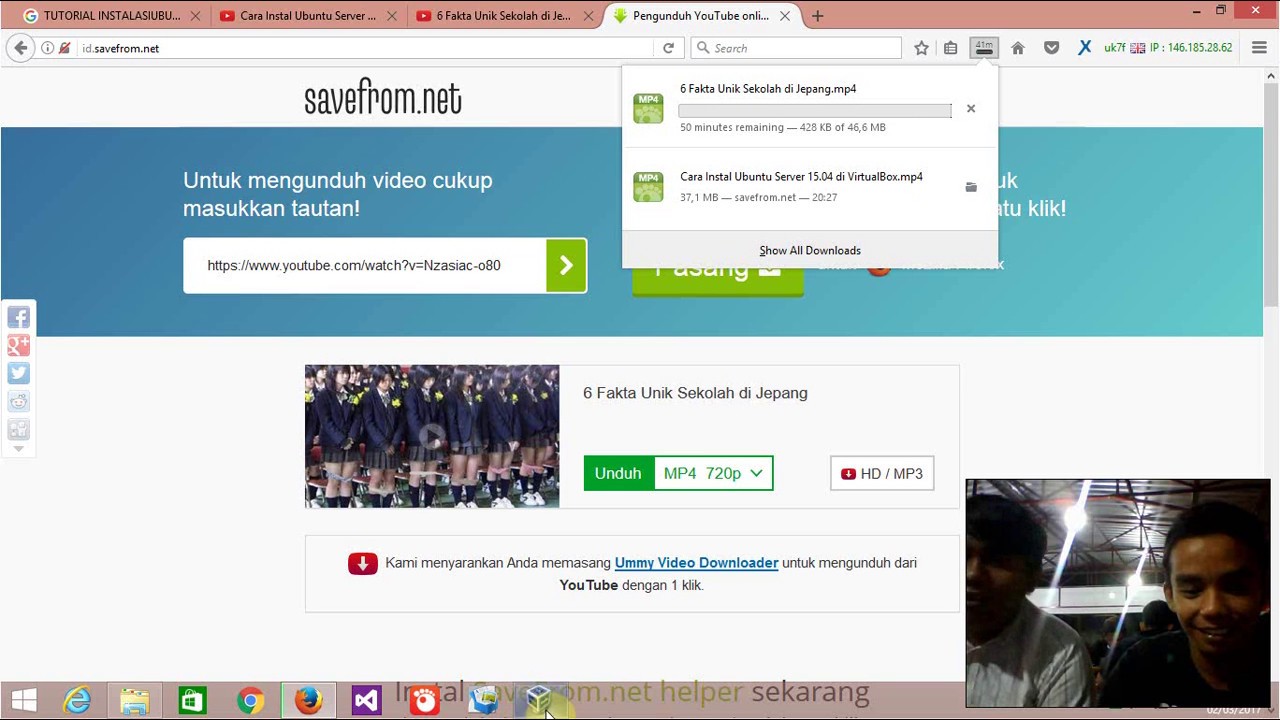Click the green Pasang button

717,281
